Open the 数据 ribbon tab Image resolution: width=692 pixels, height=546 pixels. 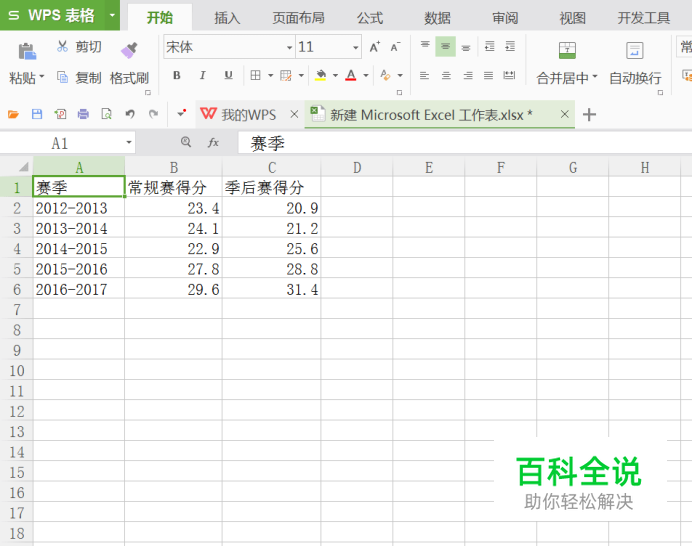click(437, 18)
